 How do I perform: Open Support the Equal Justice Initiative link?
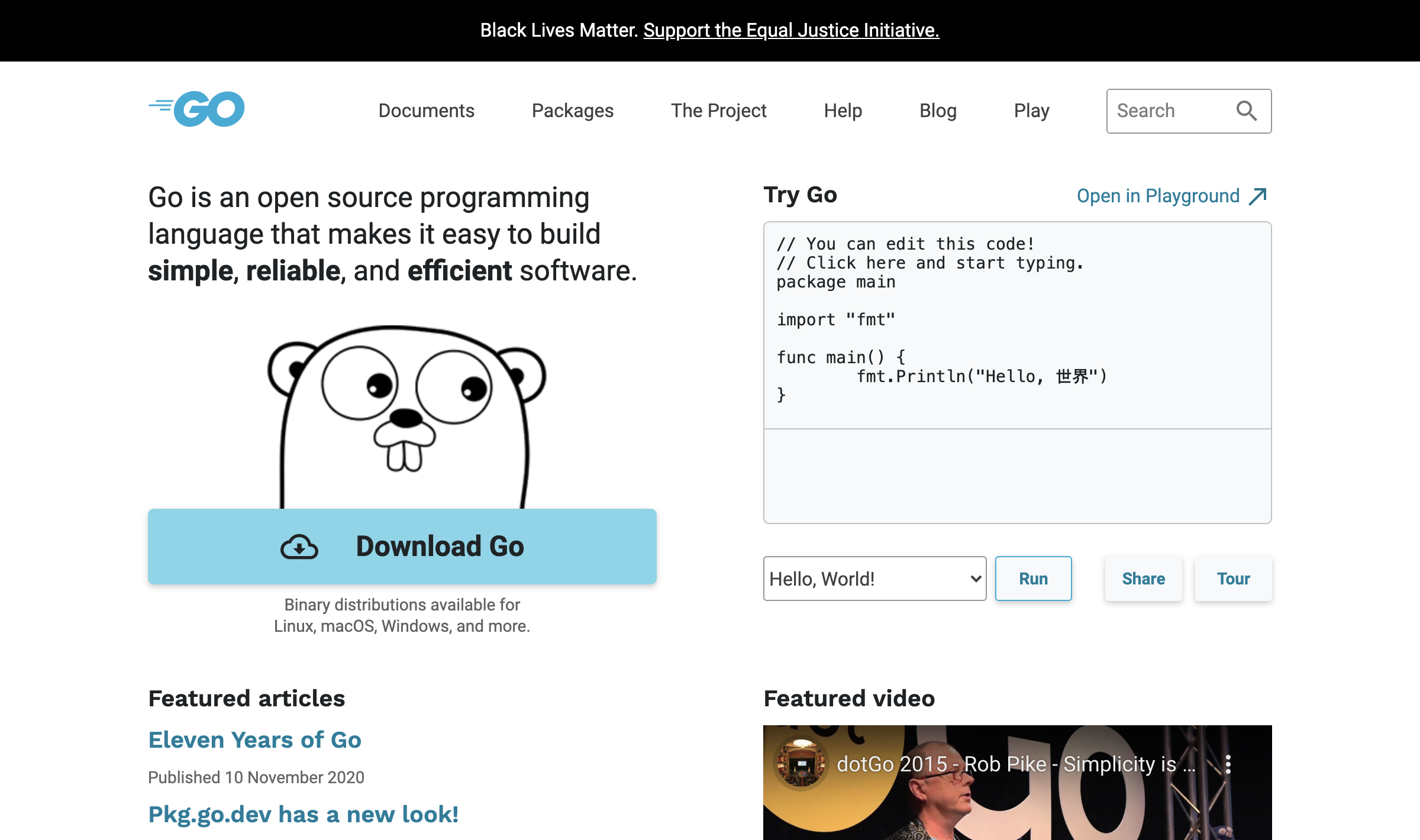coord(791,30)
